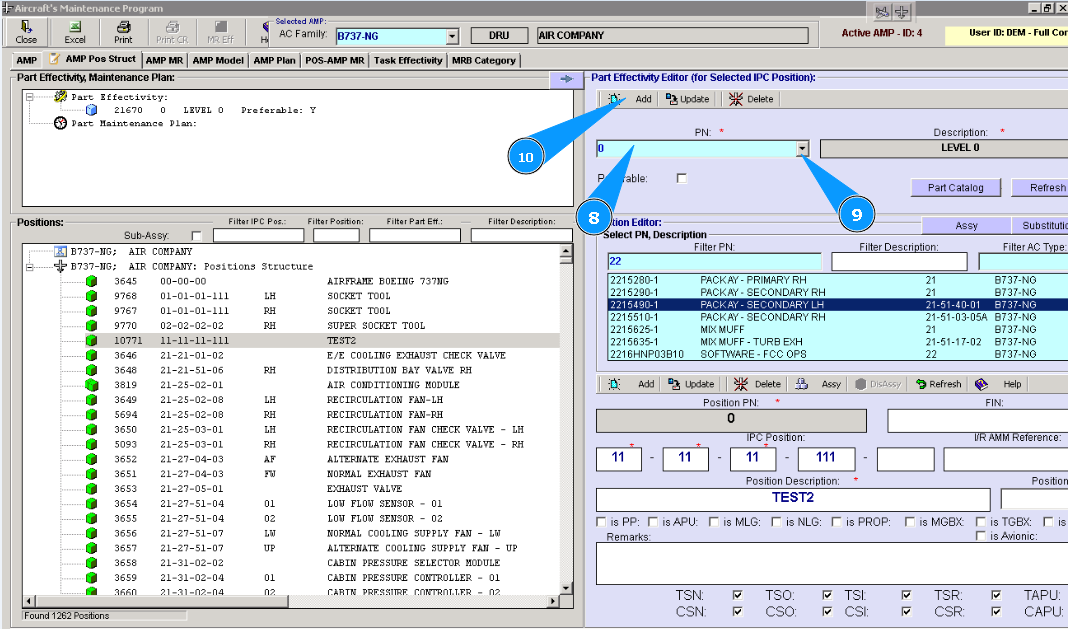Screen dimensions: 1068x630
Task: Open Help in the Position Editor toolbar
Action: point(1001,384)
